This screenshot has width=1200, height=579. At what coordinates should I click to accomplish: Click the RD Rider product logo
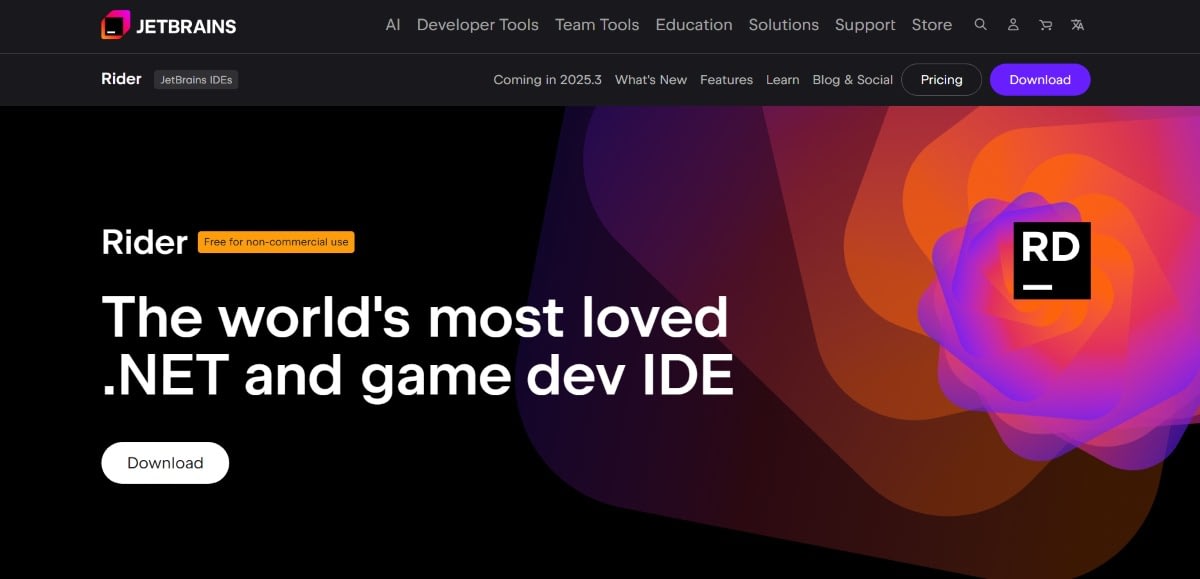[1052, 260]
